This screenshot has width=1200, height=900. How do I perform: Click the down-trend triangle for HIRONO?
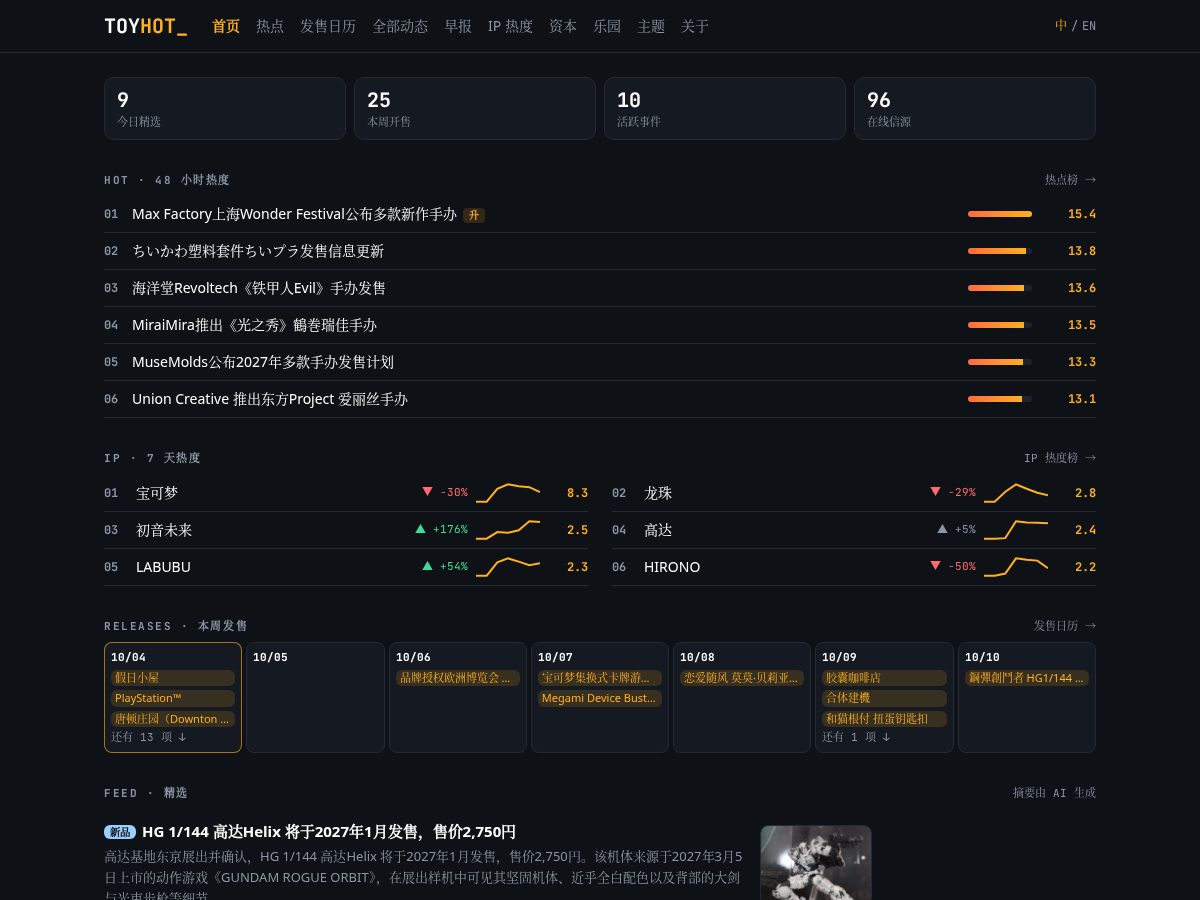click(x=936, y=566)
